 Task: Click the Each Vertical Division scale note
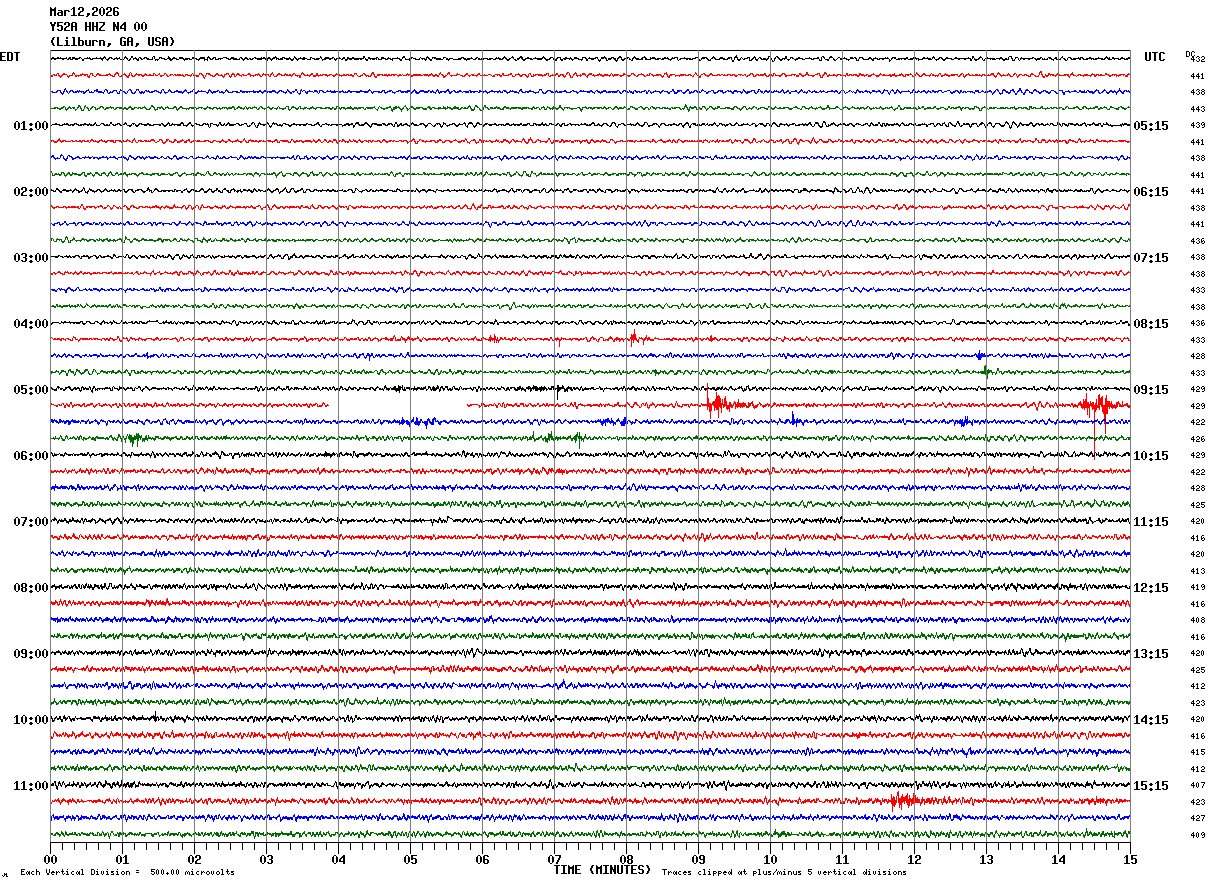pos(127,873)
